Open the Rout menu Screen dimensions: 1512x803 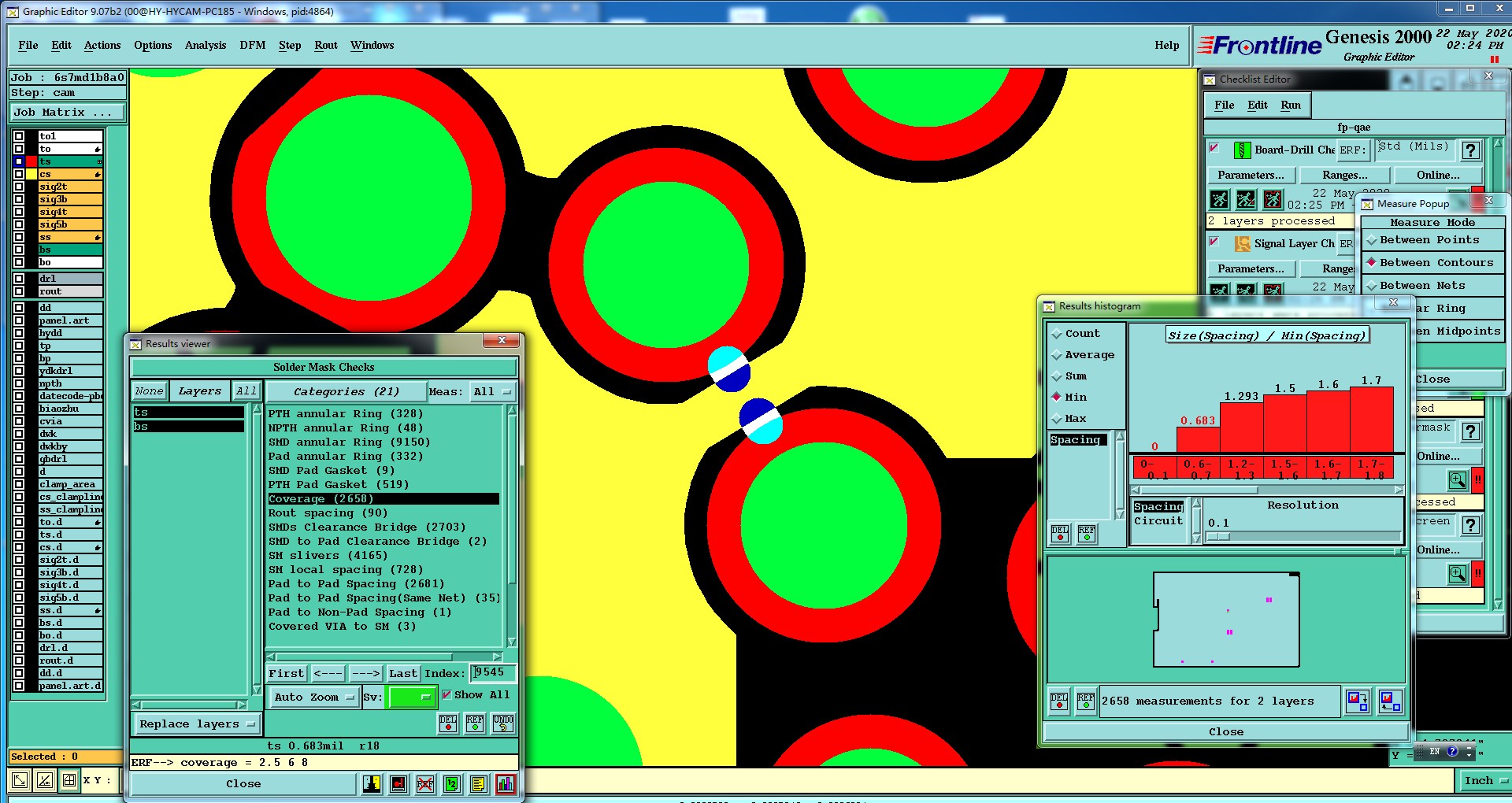(x=326, y=46)
